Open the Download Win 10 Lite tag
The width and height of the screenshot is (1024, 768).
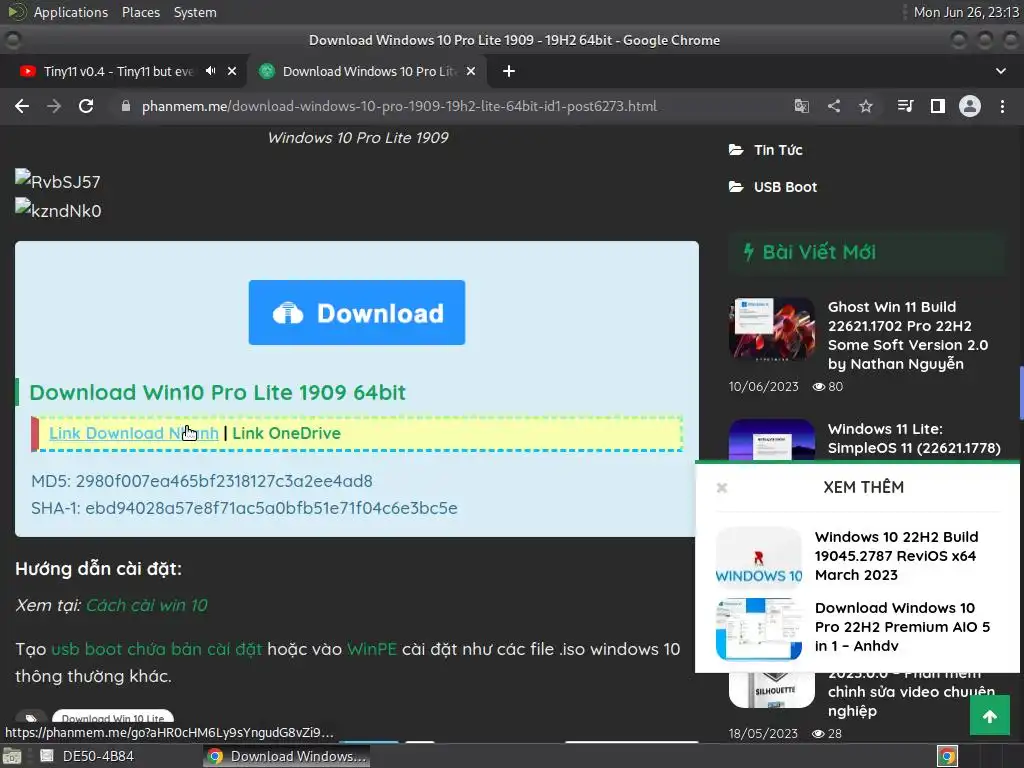click(x=113, y=718)
